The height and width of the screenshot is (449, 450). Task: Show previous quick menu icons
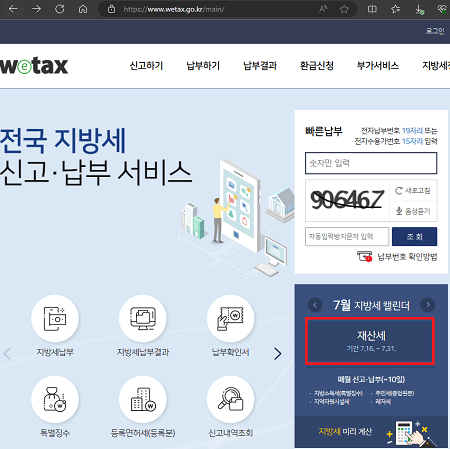[x=7, y=353]
